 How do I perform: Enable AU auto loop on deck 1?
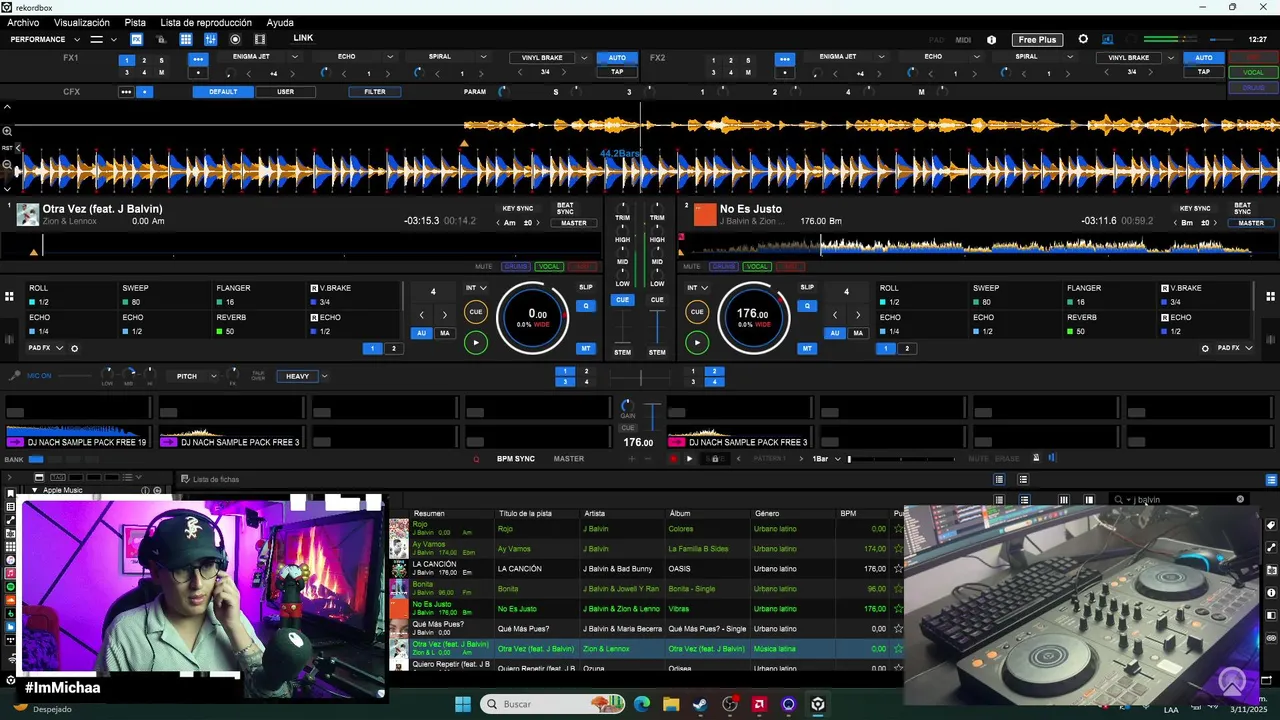coord(422,333)
